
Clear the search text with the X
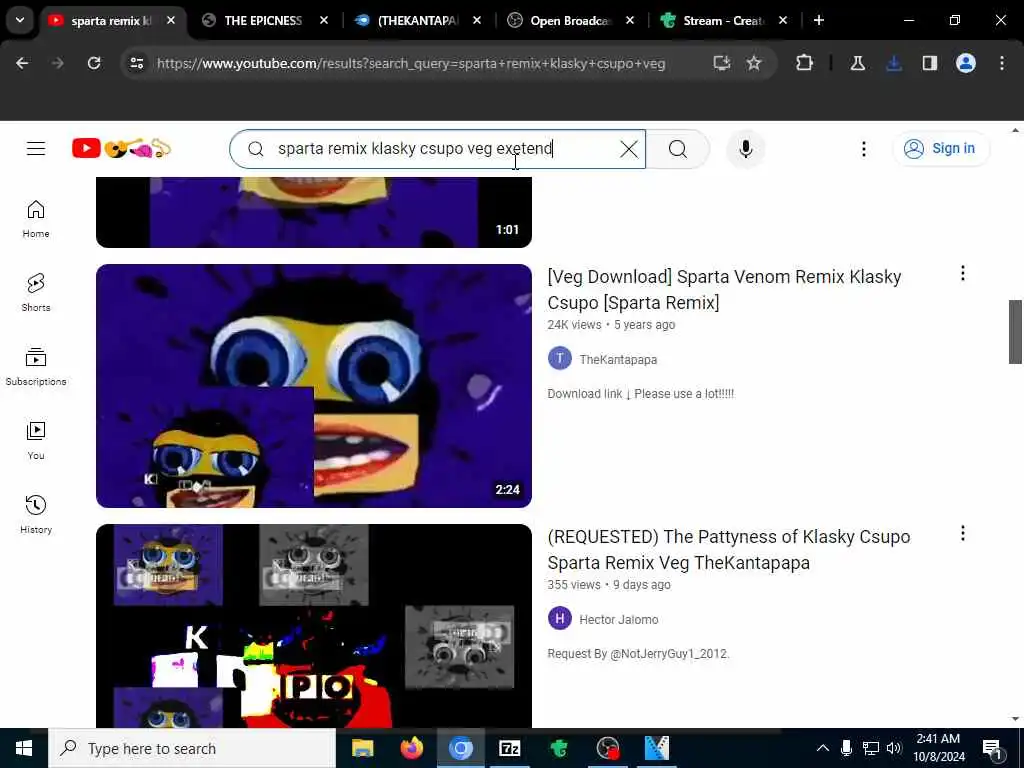tap(629, 149)
